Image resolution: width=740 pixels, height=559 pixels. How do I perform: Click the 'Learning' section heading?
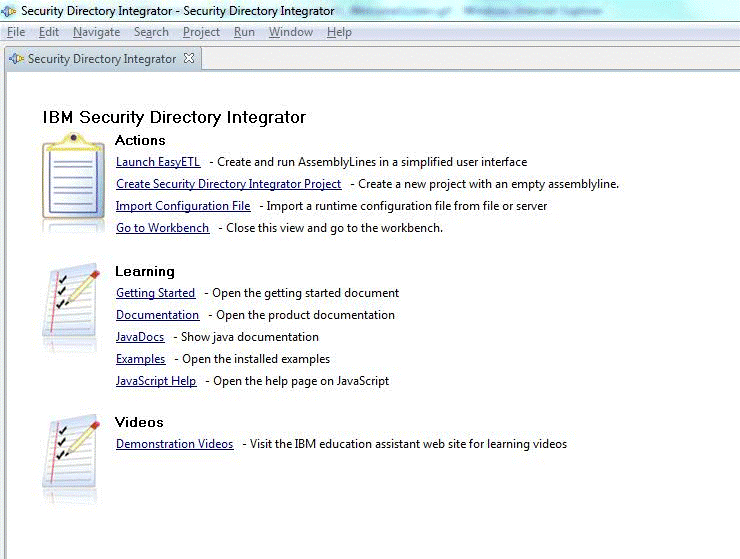point(145,271)
